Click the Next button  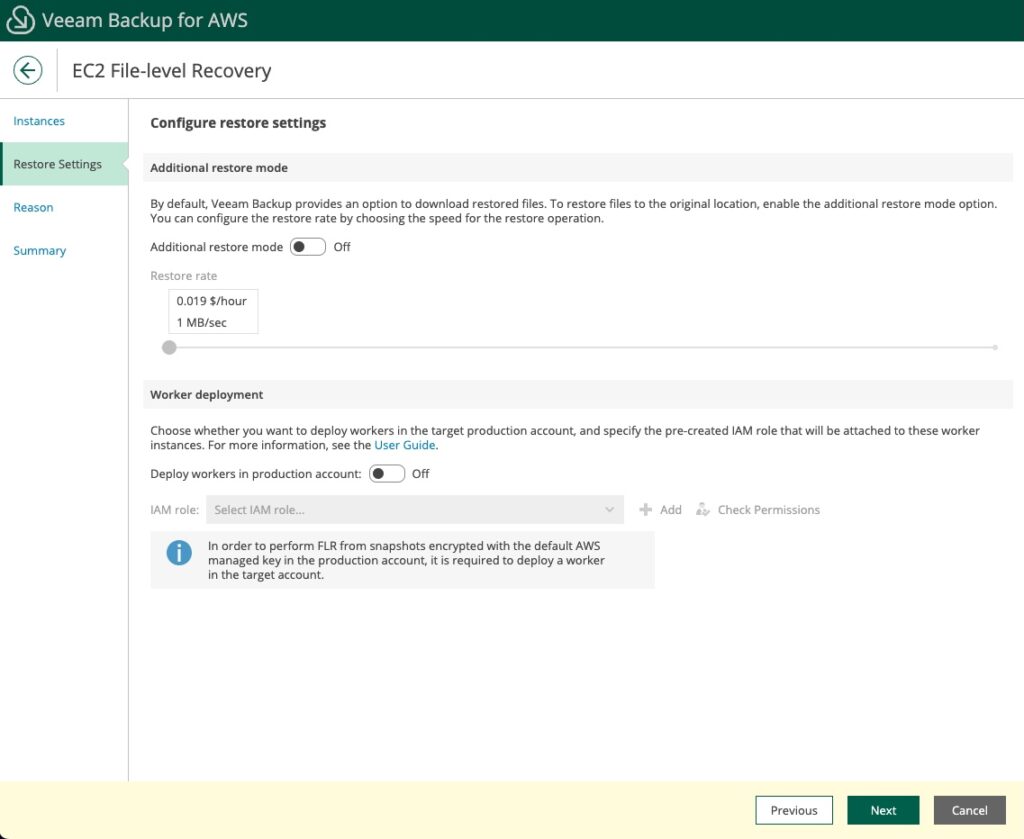883,810
